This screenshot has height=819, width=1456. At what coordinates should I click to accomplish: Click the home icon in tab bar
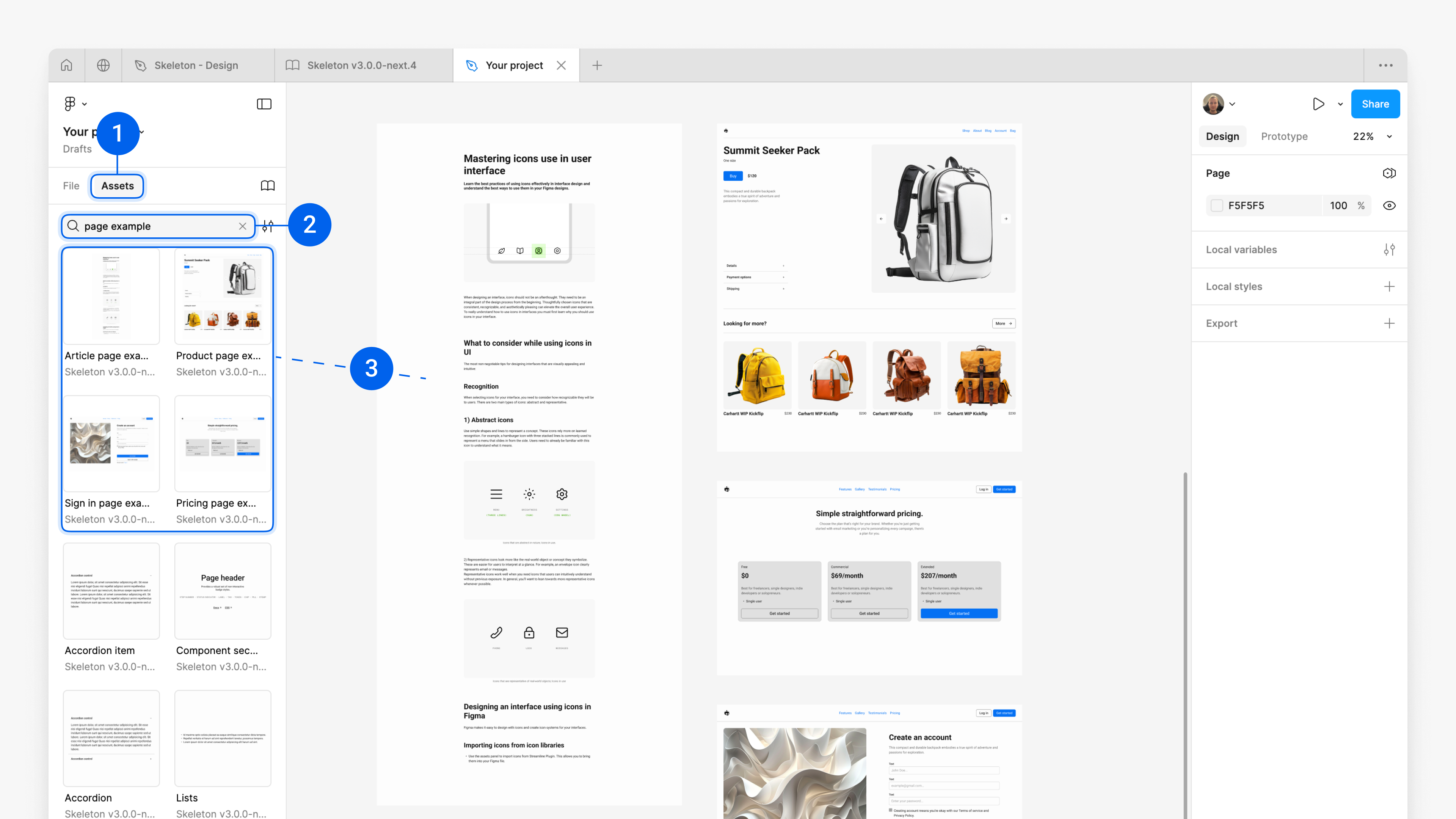pyautogui.click(x=67, y=65)
